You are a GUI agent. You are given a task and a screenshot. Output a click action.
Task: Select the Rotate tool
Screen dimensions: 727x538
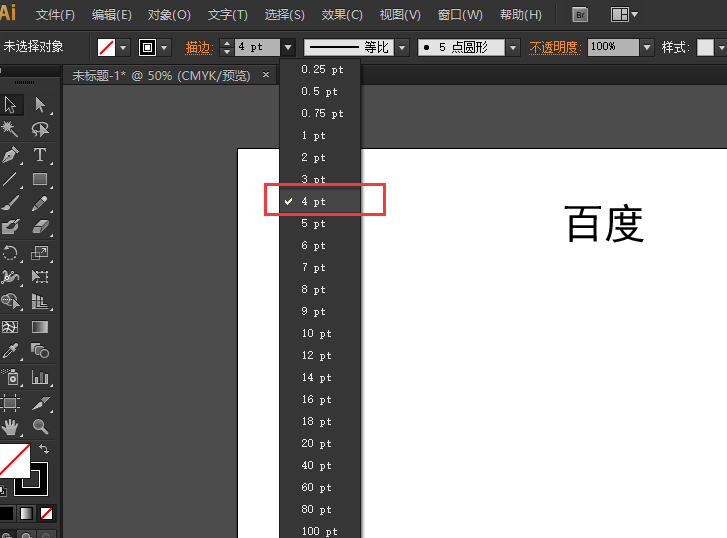pyautogui.click(x=10, y=253)
